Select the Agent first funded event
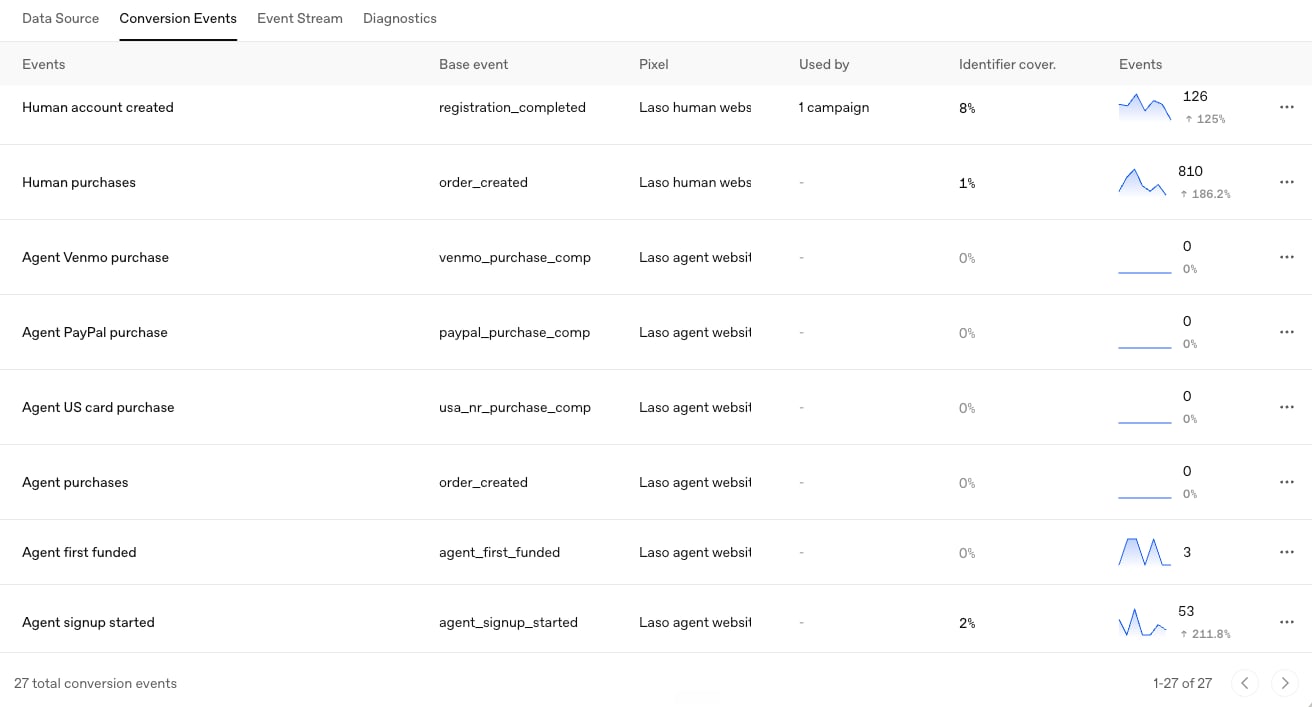 pyautogui.click(x=79, y=552)
